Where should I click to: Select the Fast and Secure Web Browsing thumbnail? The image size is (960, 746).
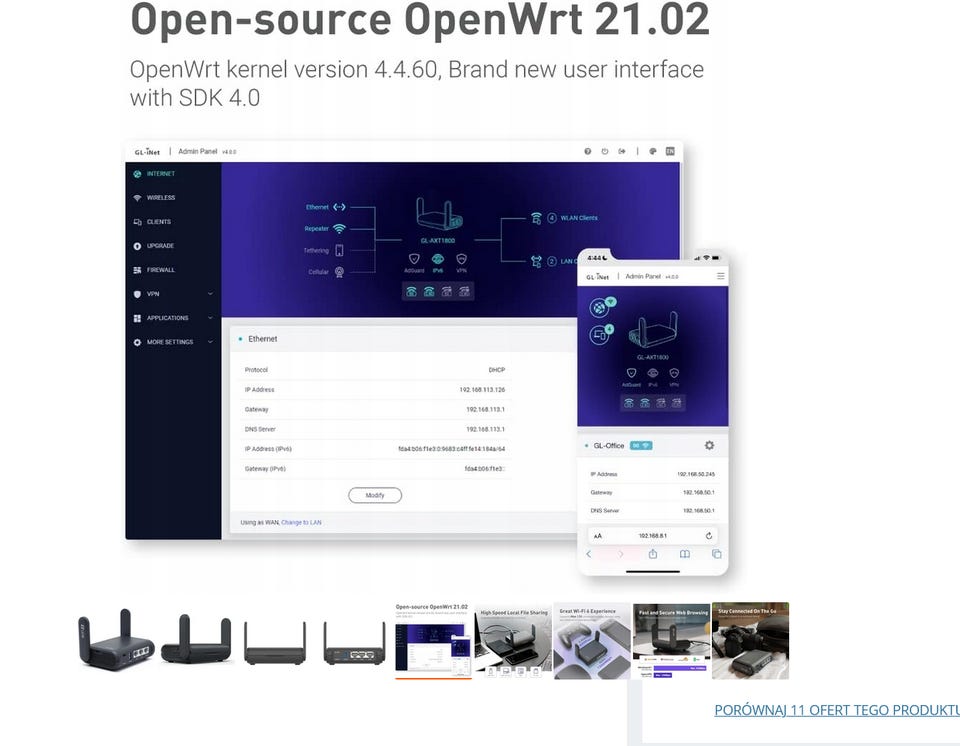(672, 640)
